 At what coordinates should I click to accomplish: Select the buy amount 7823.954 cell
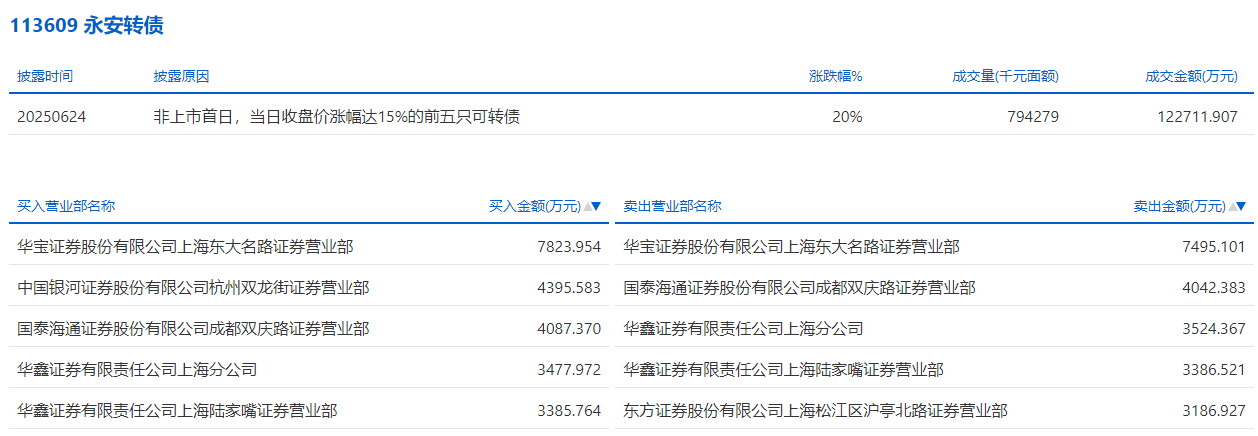pos(568,247)
